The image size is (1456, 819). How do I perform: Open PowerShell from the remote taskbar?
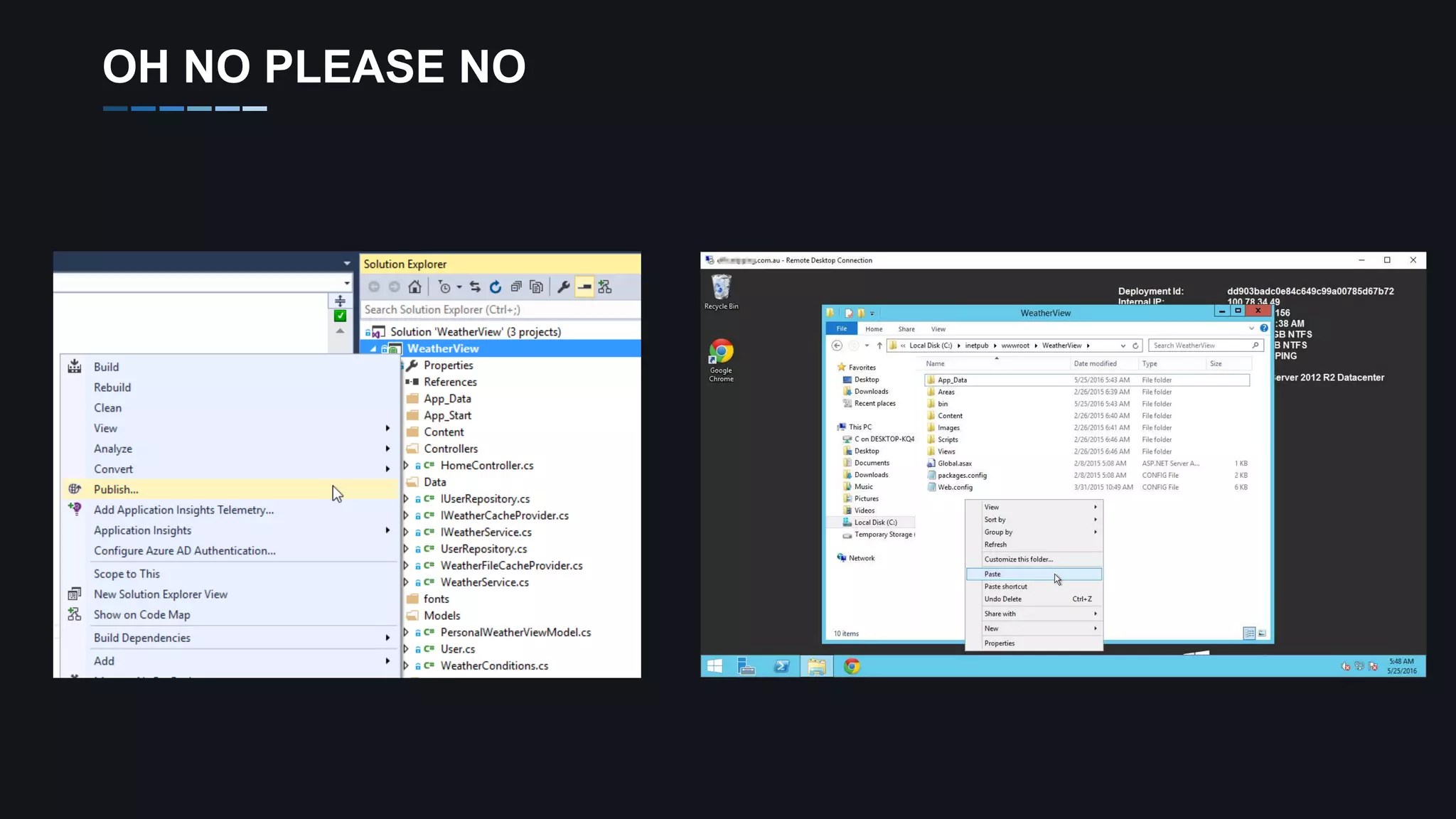(x=781, y=666)
